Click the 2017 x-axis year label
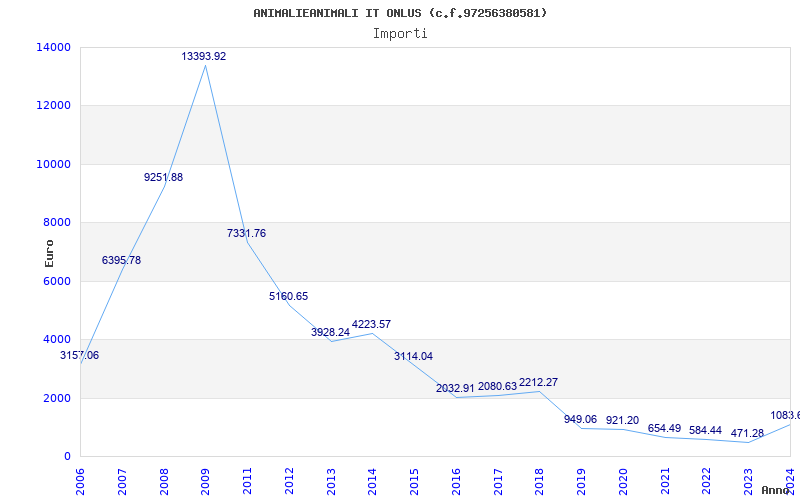The image size is (800, 500). pyautogui.click(x=498, y=482)
